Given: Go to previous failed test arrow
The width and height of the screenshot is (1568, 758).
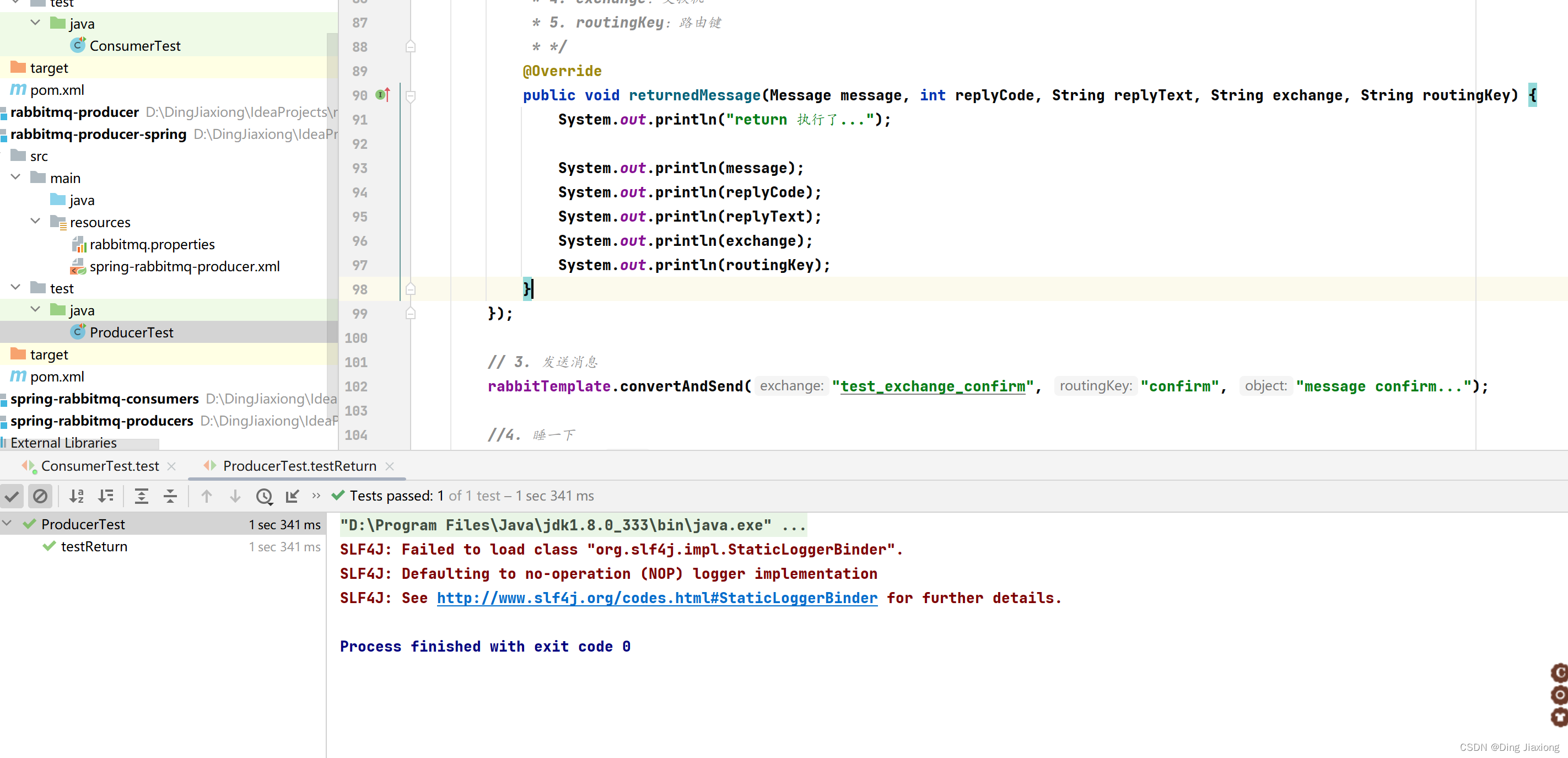Looking at the screenshot, I should coord(206,496).
